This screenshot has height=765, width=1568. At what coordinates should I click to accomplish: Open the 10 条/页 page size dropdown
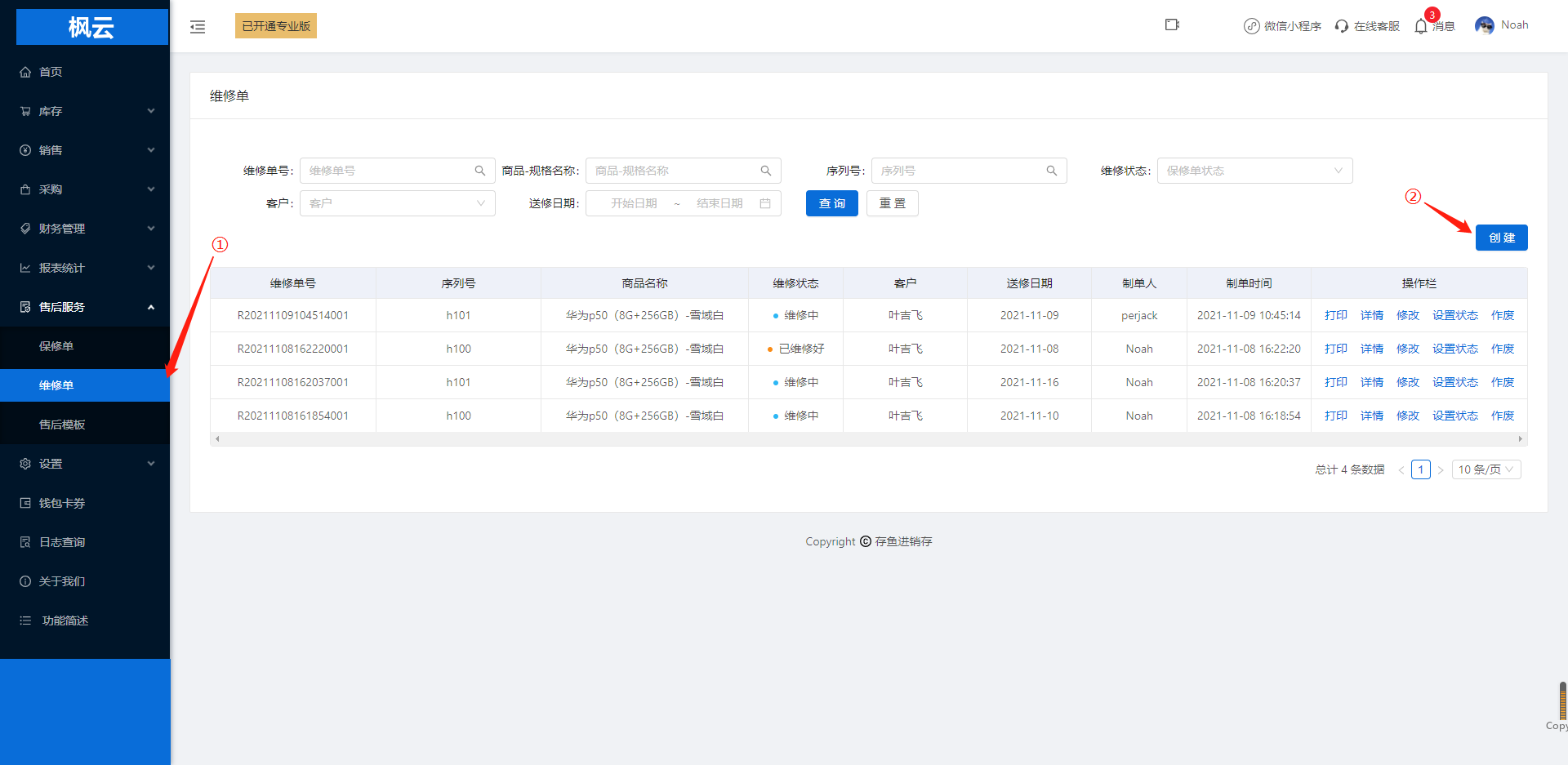click(1486, 469)
